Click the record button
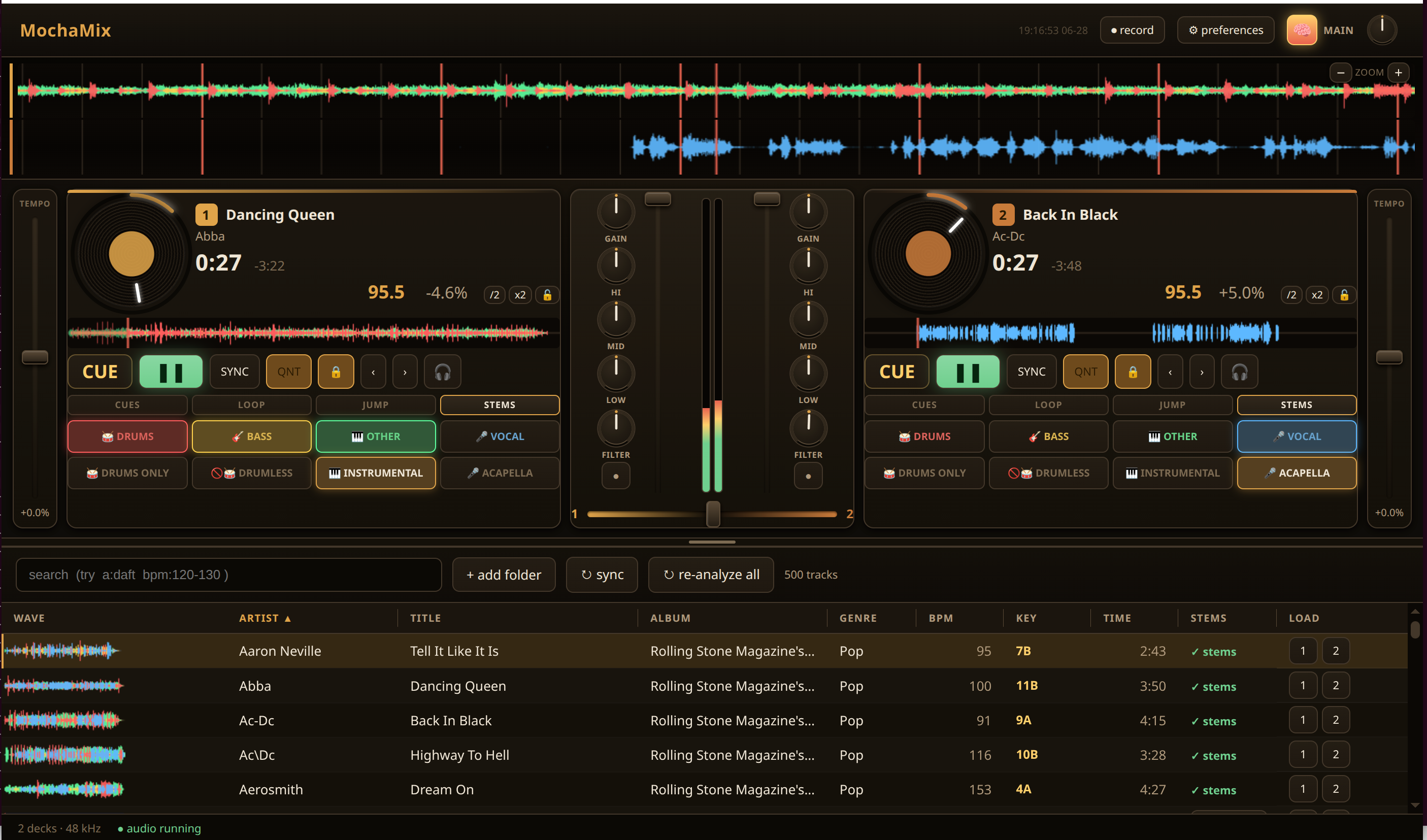Screen dimensions: 1427x840 pyautogui.click(x=1132, y=30)
